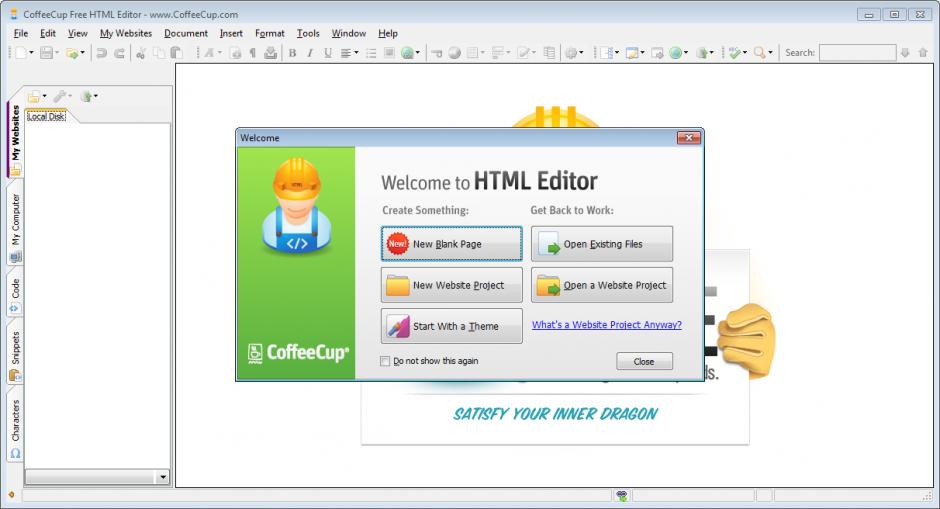Open the Document menu
Viewport: 940px width, 509px height.
point(186,34)
